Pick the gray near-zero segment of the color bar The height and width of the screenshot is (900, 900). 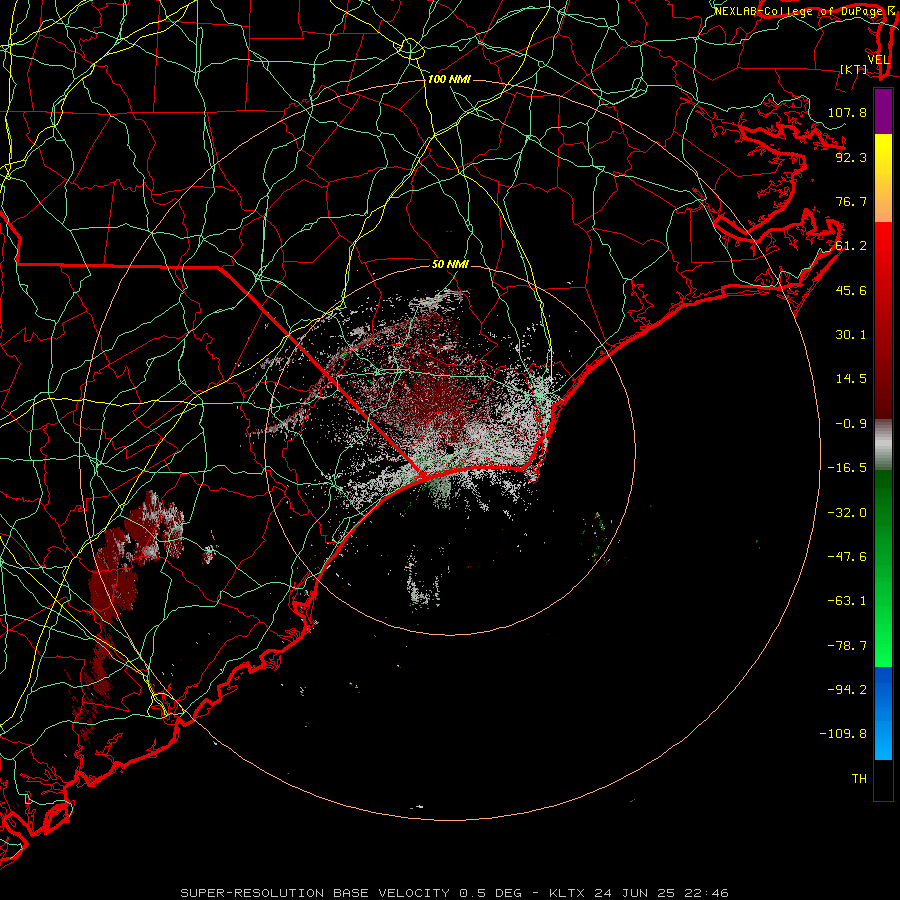point(883,442)
